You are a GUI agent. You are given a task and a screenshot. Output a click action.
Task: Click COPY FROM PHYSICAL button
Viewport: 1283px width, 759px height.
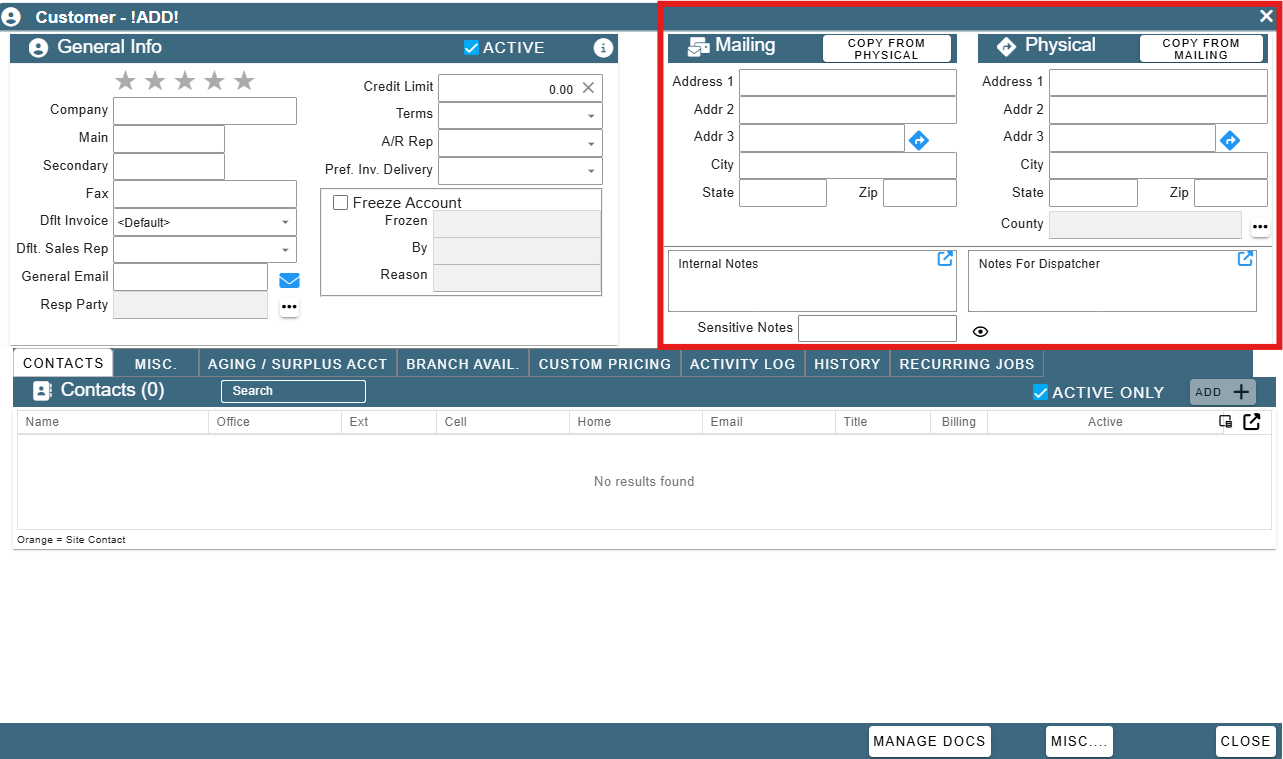(887, 49)
